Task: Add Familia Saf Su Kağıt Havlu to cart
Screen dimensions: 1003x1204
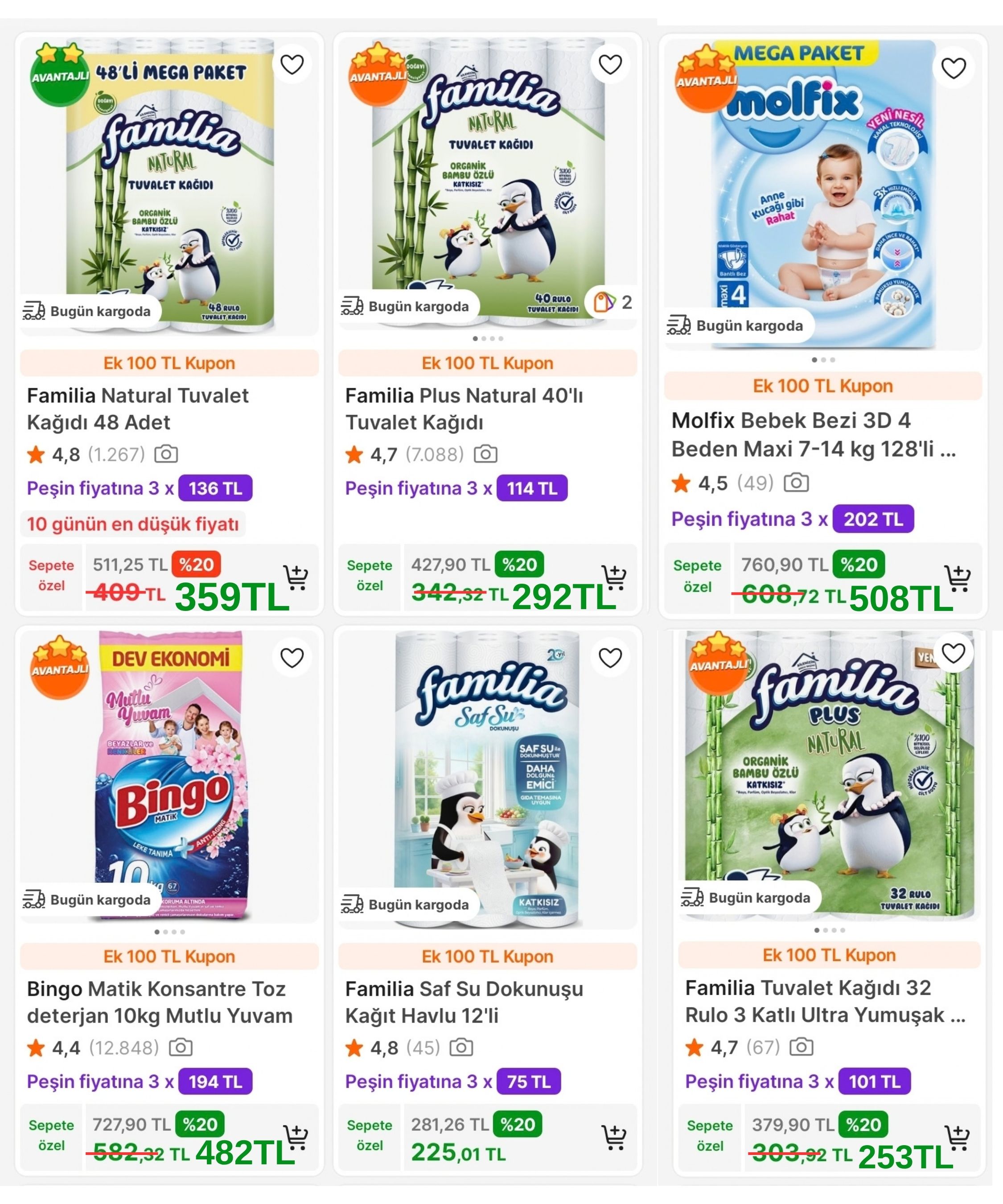Action: (614, 1137)
